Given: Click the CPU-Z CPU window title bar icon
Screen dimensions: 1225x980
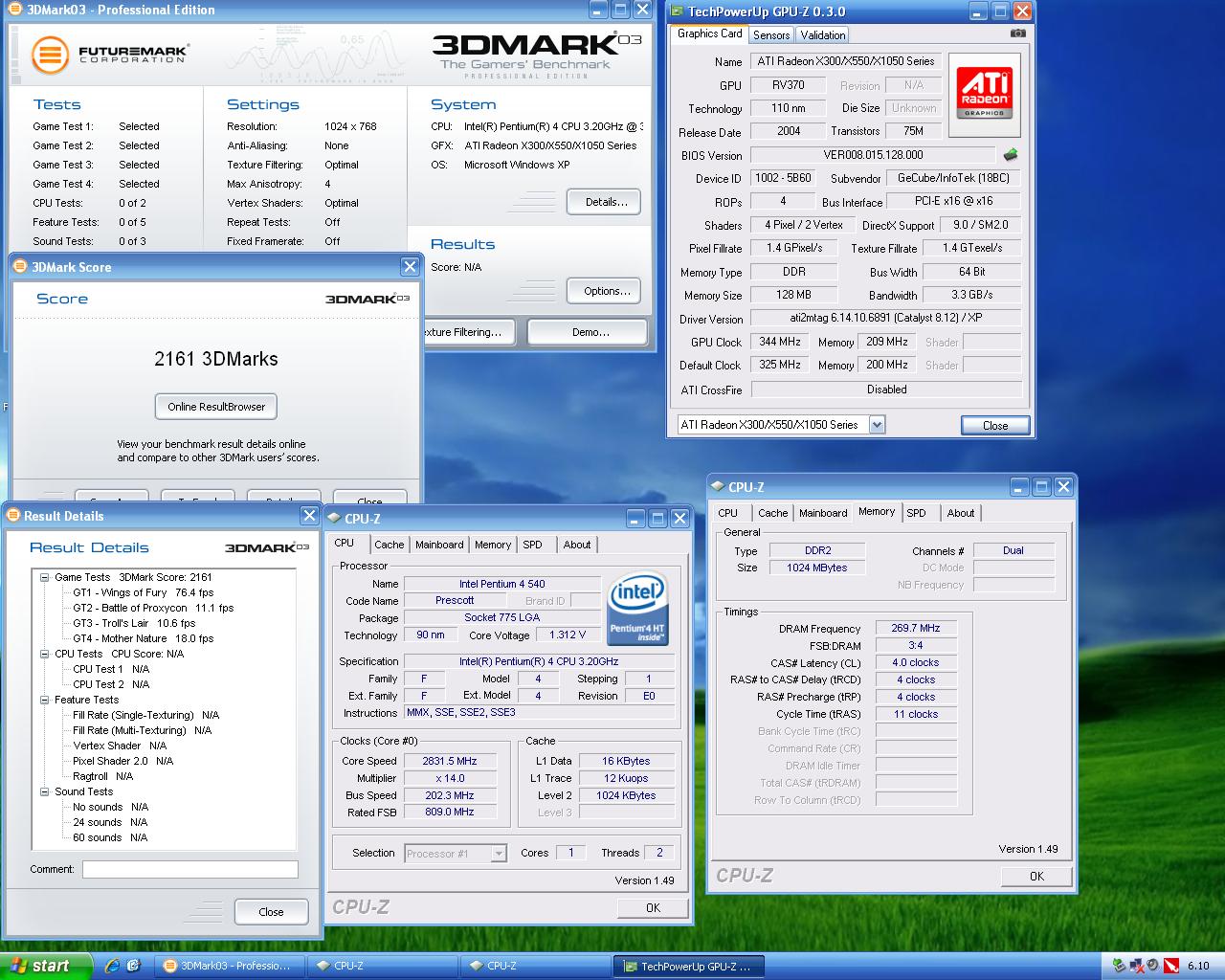Looking at the screenshot, I should click(334, 519).
